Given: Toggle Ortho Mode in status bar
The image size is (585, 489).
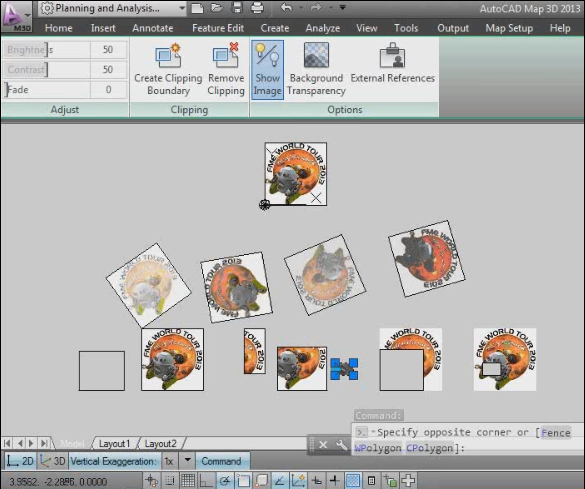Looking at the screenshot, I should pyautogui.click(x=206, y=481).
